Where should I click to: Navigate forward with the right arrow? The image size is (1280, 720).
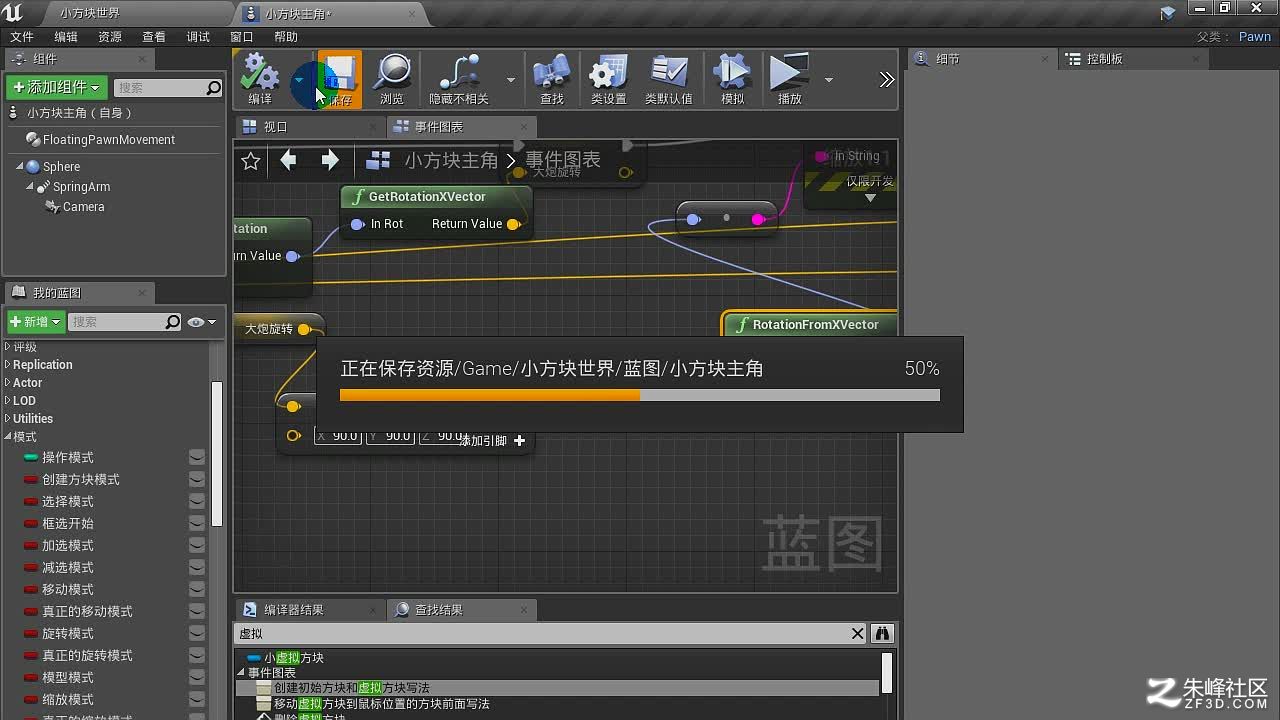(x=330, y=160)
